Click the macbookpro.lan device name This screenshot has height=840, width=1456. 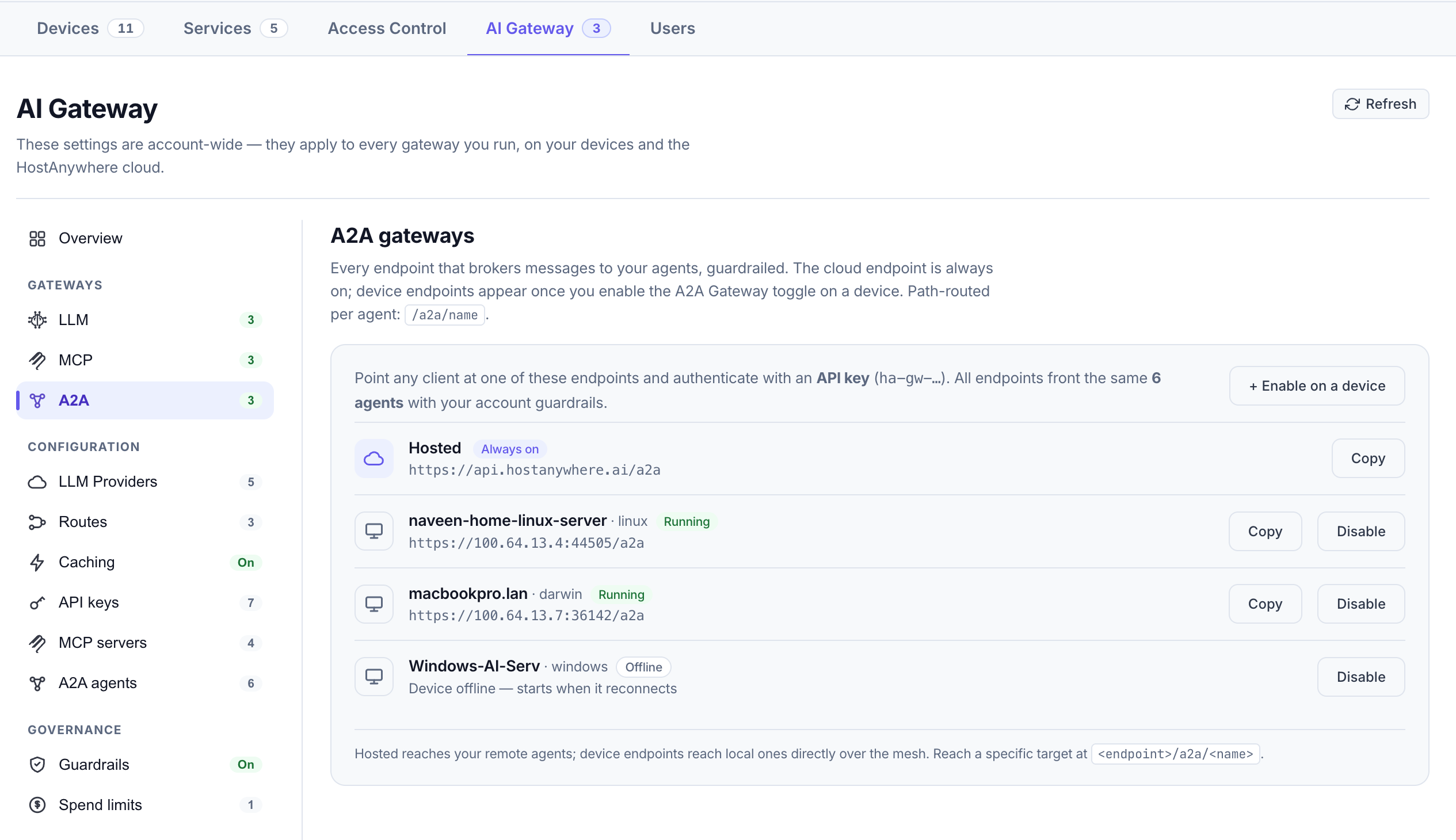coord(468,594)
